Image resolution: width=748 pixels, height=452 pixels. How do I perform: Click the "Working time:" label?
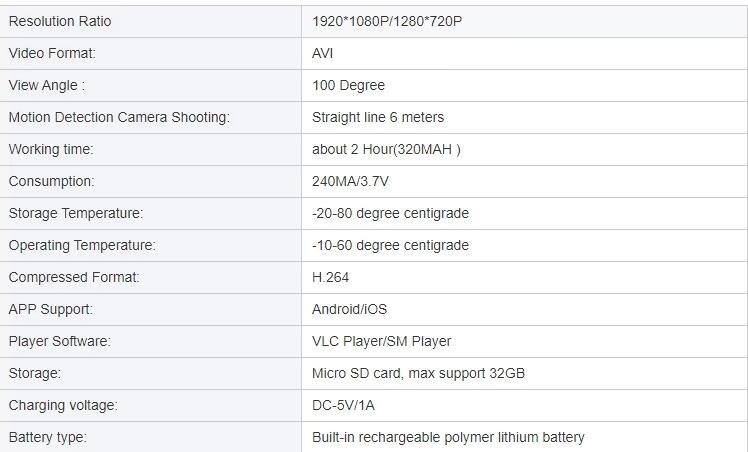[x=51, y=149]
